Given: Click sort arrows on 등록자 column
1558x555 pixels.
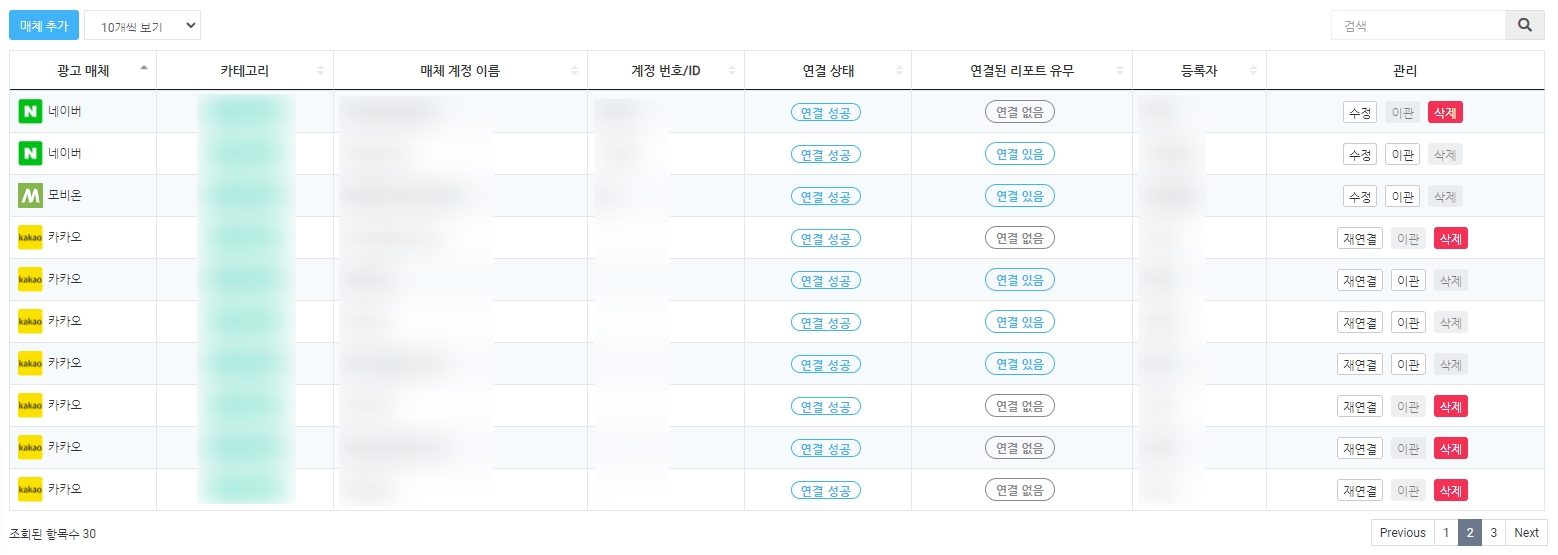Looking at the screenshot, I should [x=1254, y=70].
